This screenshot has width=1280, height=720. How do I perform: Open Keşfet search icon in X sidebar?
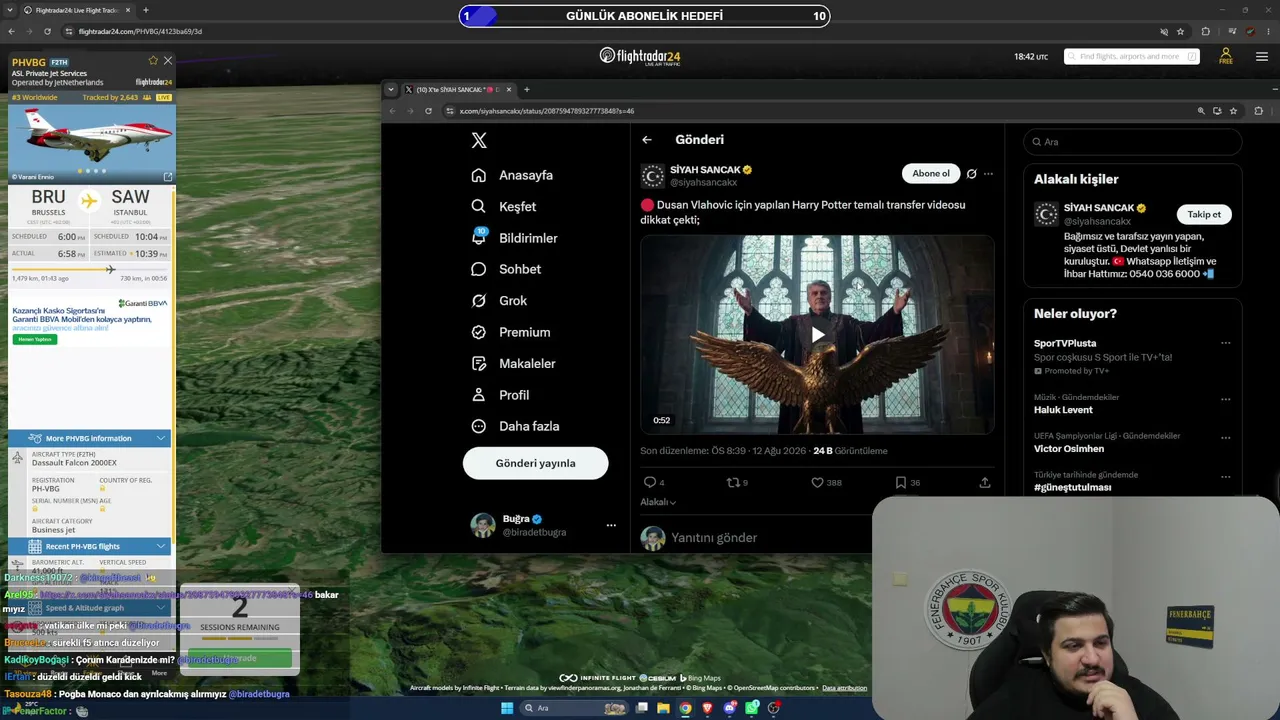coord(479,206)
